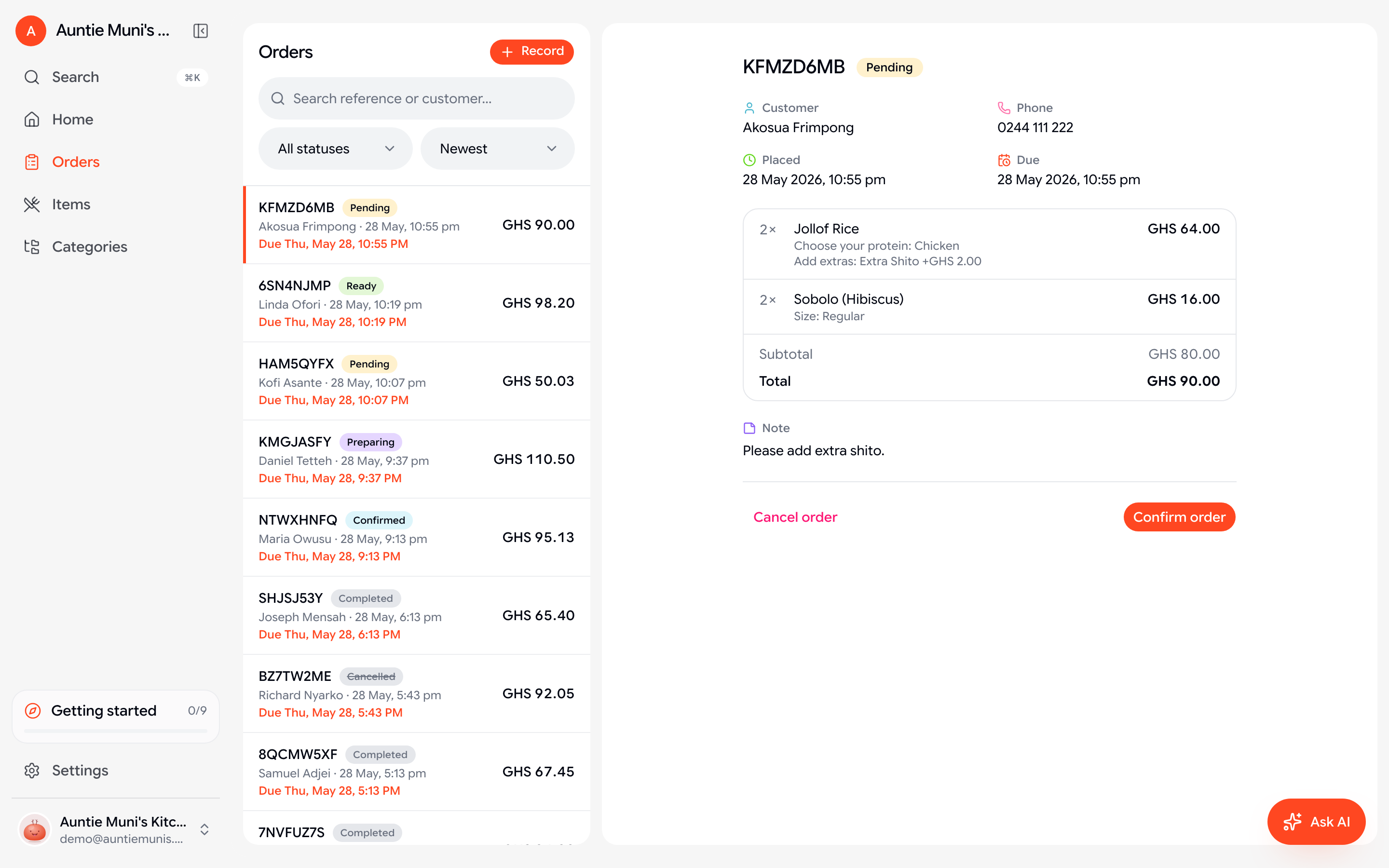Go to Orders in the sidebar
Viewport: 1389px width, 868px height.
[115, 162]
